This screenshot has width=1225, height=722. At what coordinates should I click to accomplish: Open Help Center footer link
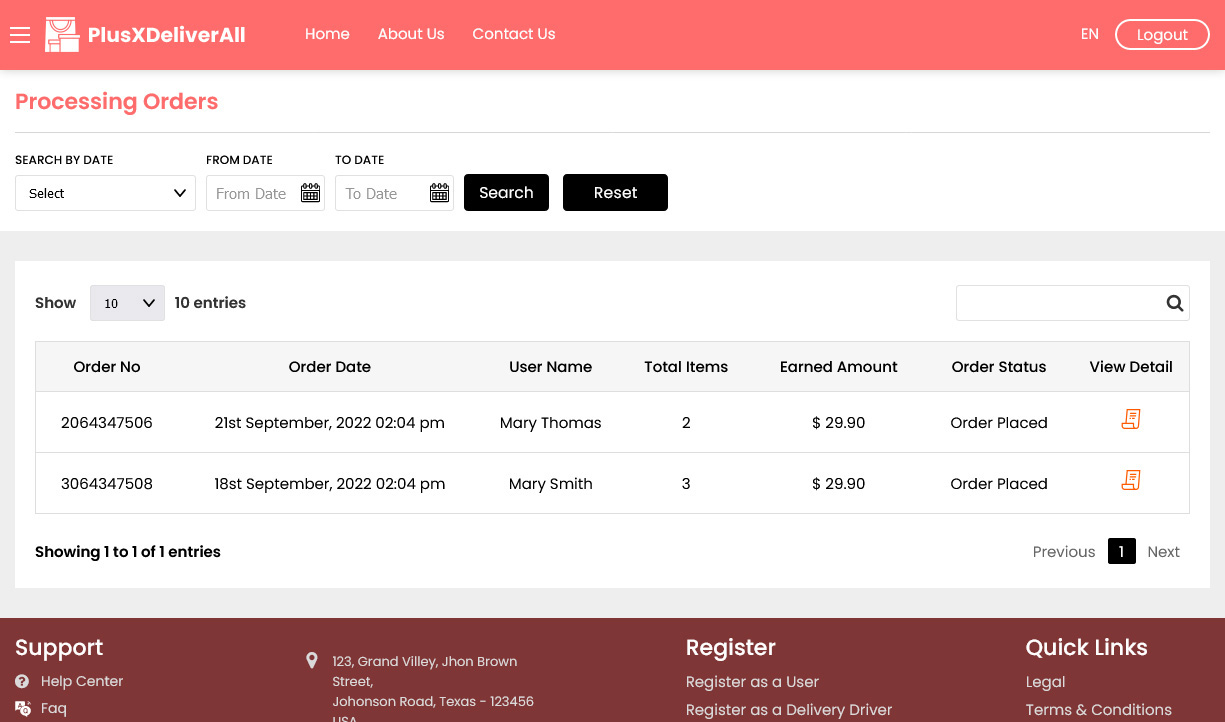pos(82,681)
